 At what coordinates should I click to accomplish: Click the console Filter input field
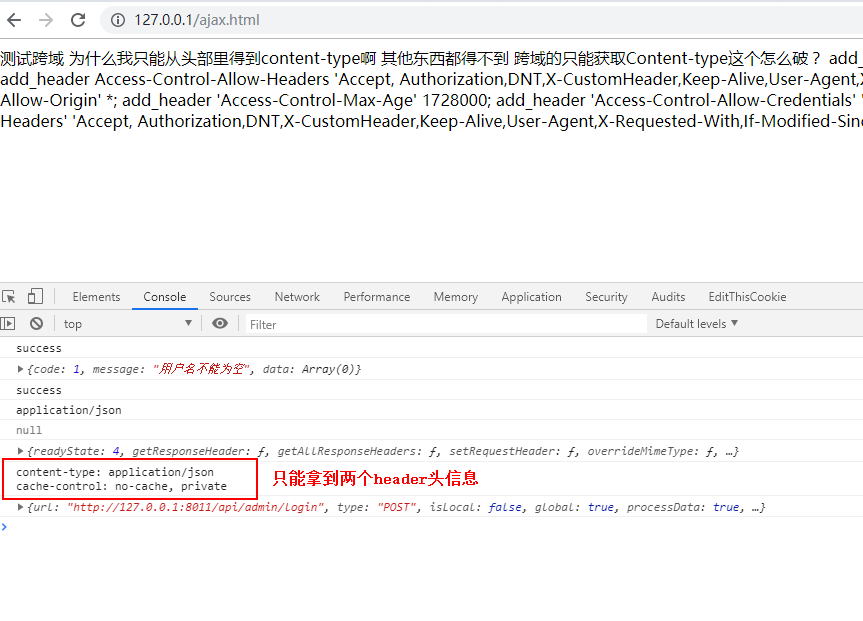pyautogui.click(x=445, y=324)
